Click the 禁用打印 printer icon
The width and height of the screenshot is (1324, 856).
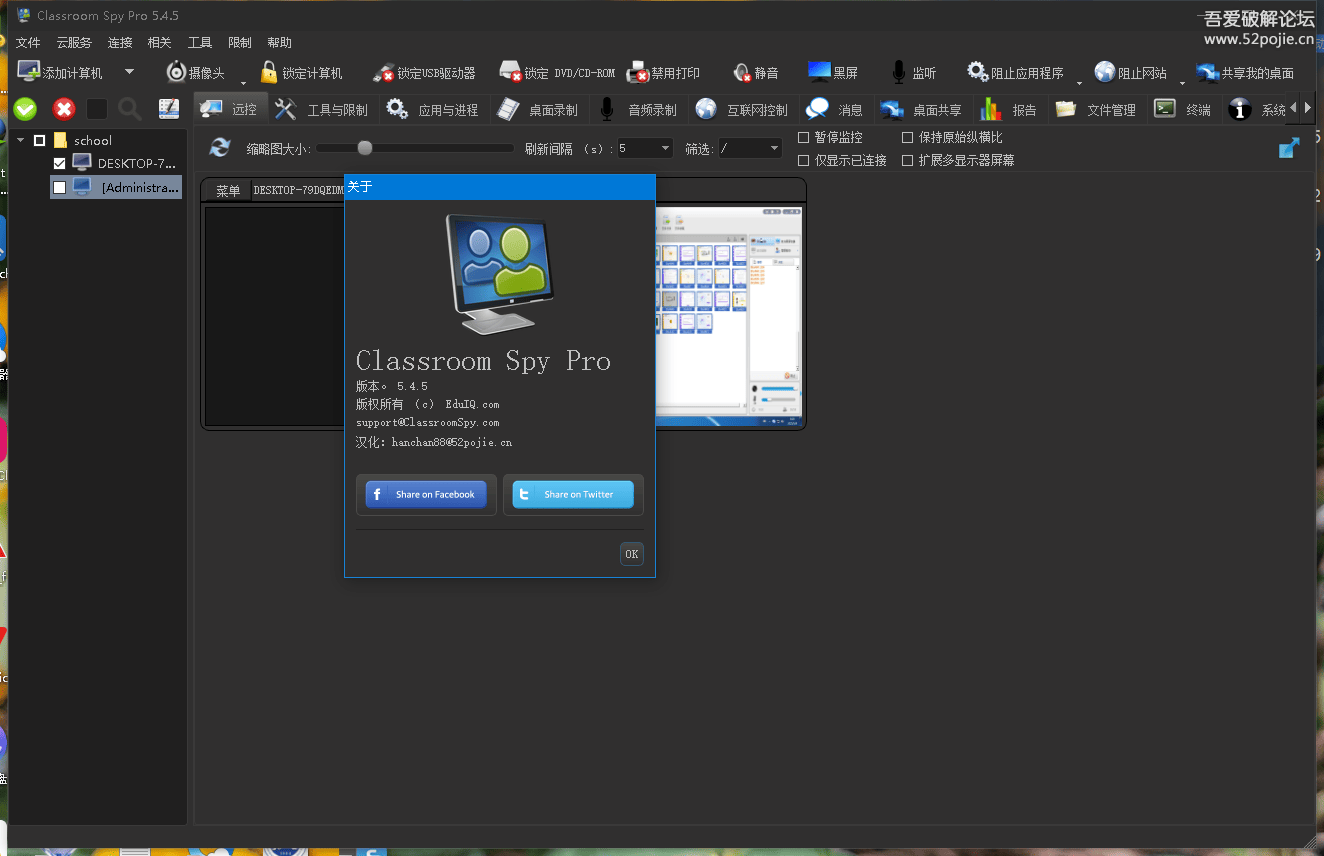point(638,72)
